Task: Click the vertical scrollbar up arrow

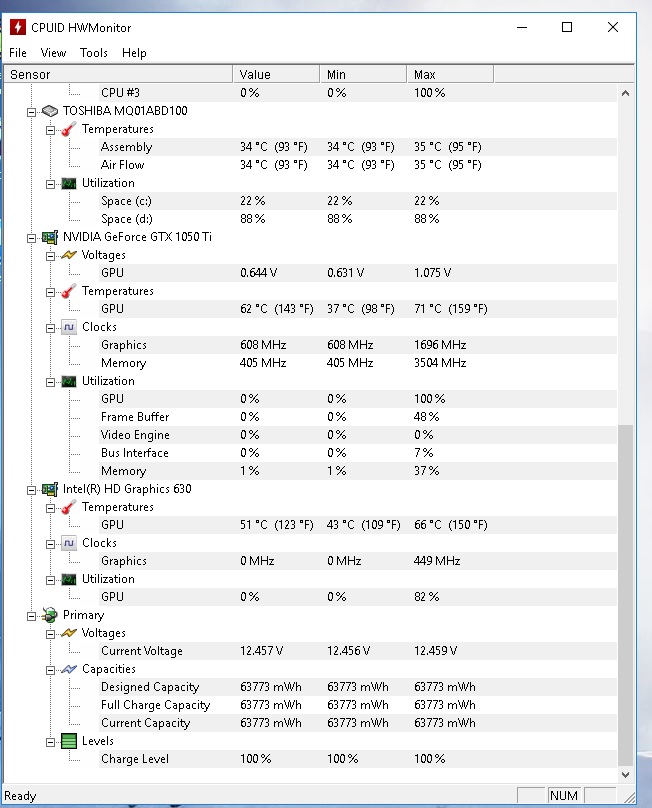Action: [626, 93]
